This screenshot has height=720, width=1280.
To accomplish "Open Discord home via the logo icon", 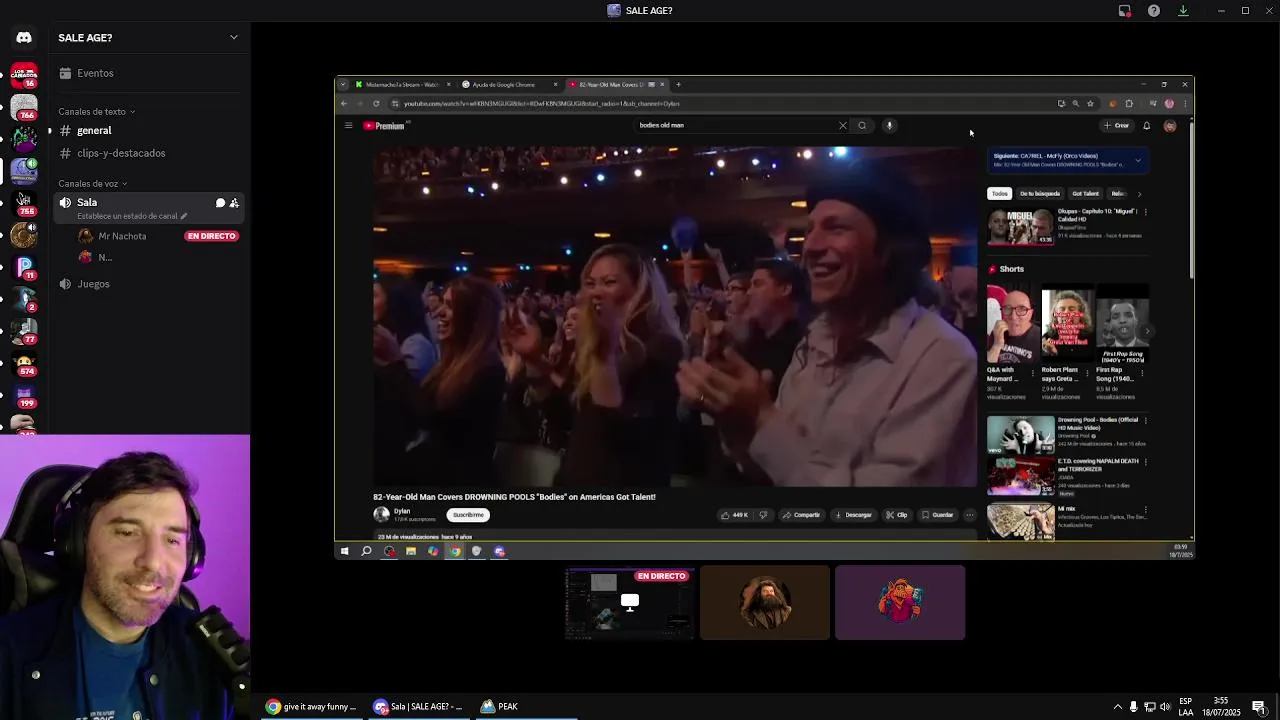I will (x=24, y=38).
